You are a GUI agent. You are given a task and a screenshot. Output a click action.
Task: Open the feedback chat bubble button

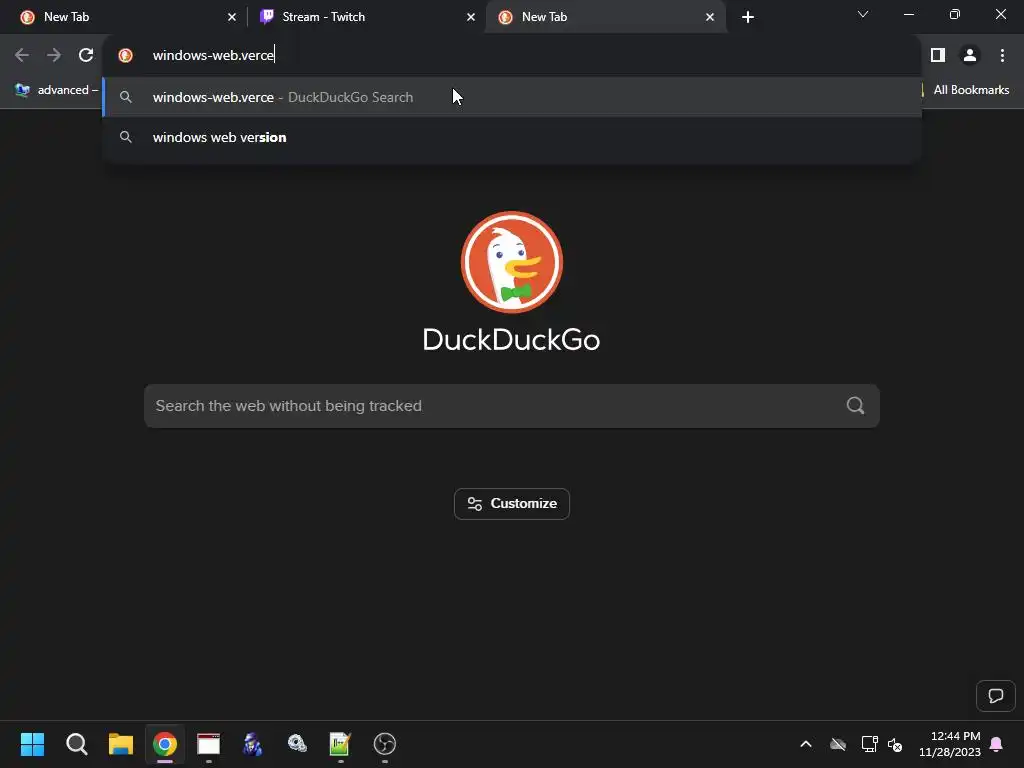click(x=995, y=696)
